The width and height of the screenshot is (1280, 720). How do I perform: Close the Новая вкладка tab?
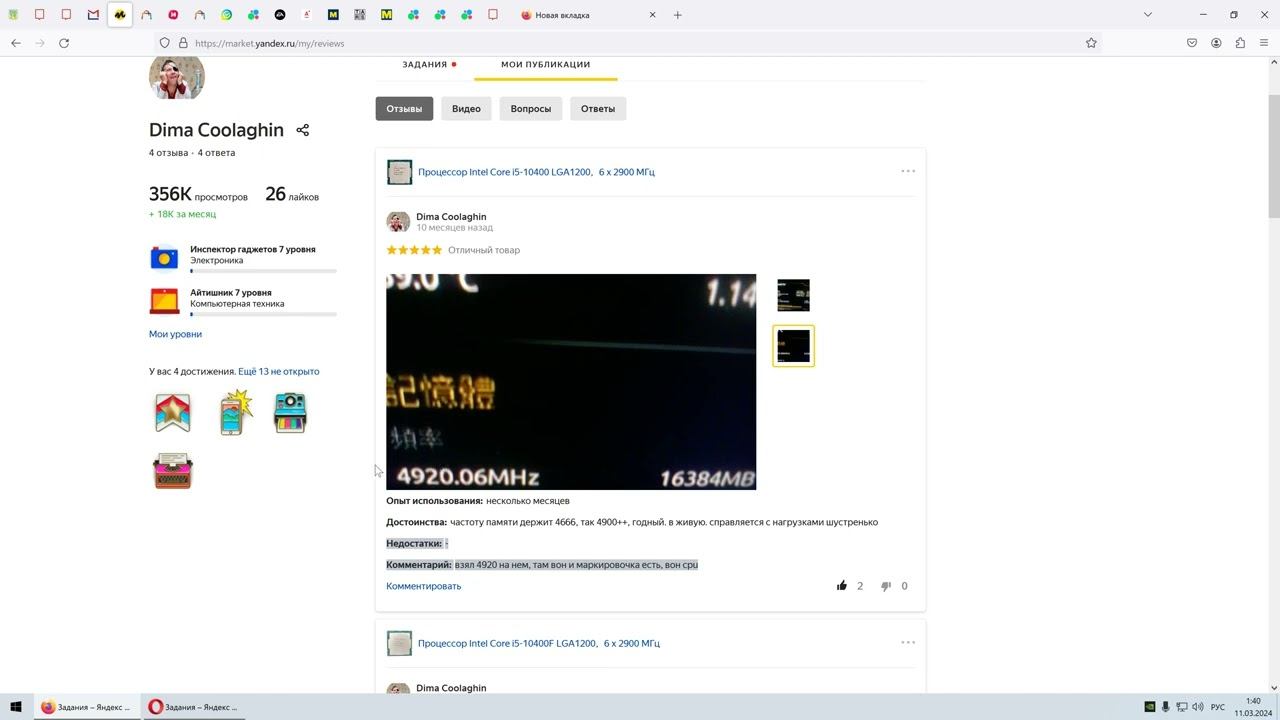[652, 15]
